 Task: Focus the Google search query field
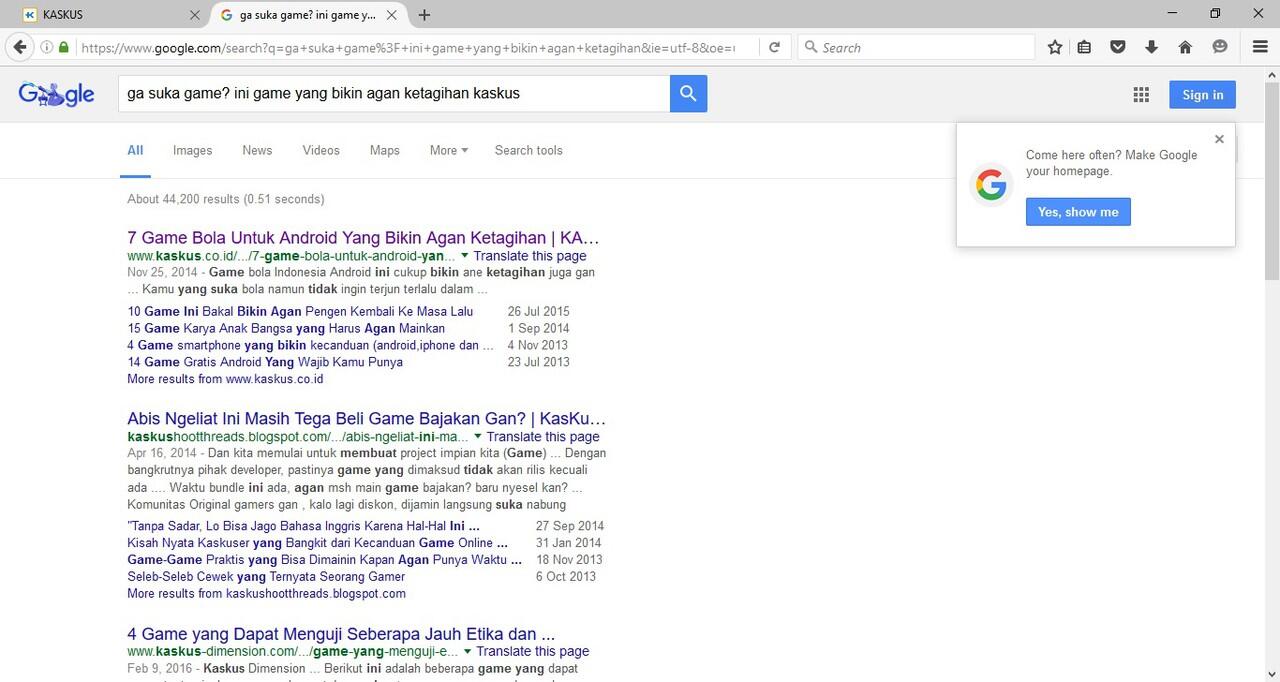[394, 94]
